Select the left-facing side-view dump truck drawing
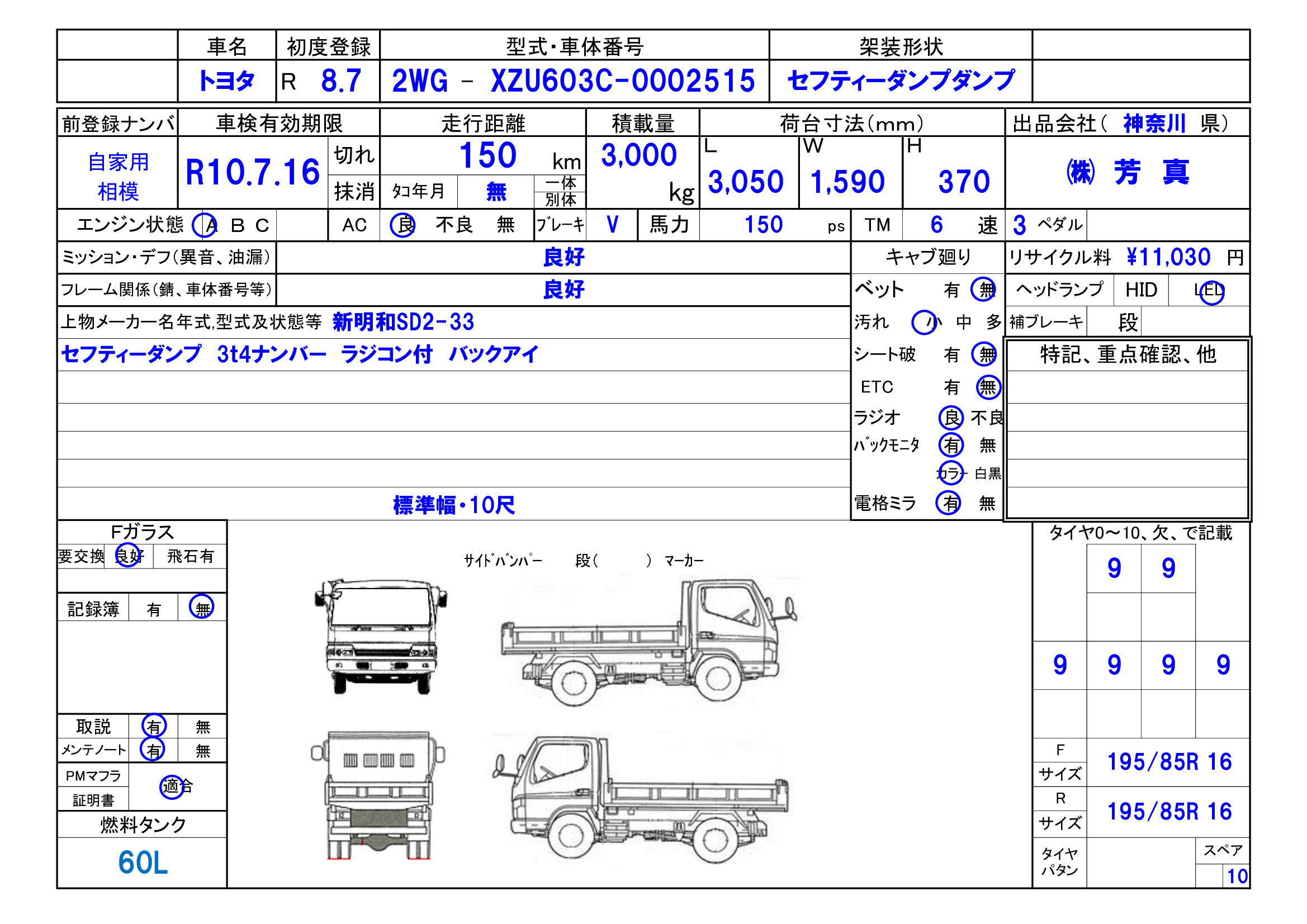This screenshot has width=1307, height=924. [x=641, y=799]
